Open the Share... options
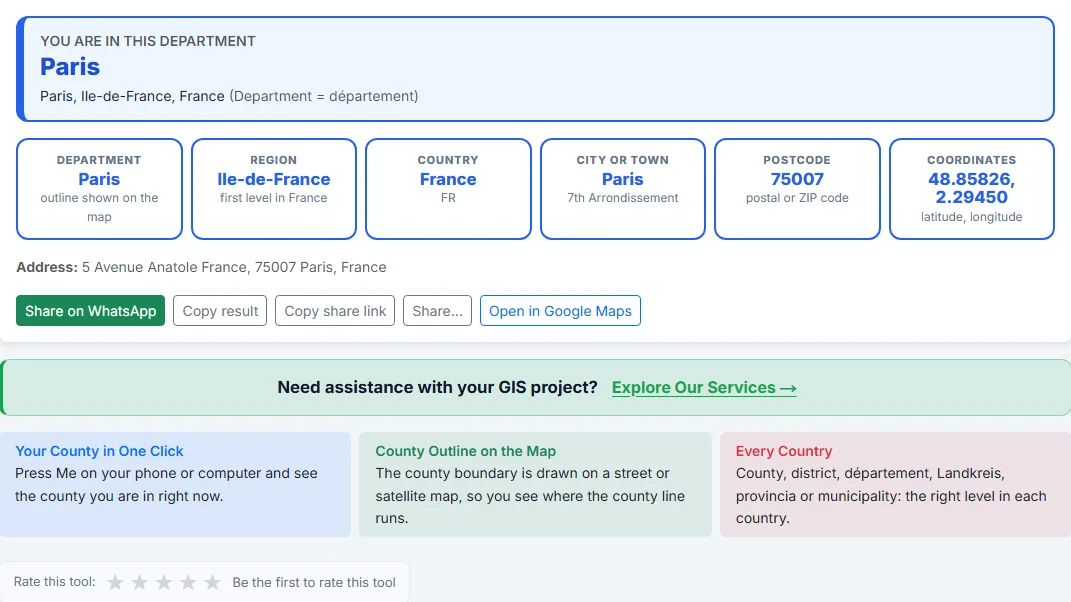The image size is (1071, 602). coord(437,311)
